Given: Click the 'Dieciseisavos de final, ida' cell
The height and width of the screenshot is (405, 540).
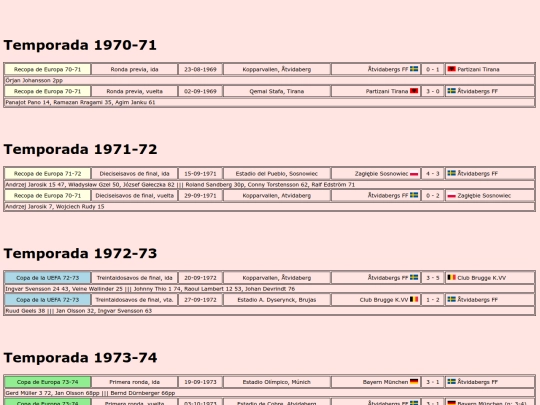Looking at the screenshot, I should (x=134, y=174).
